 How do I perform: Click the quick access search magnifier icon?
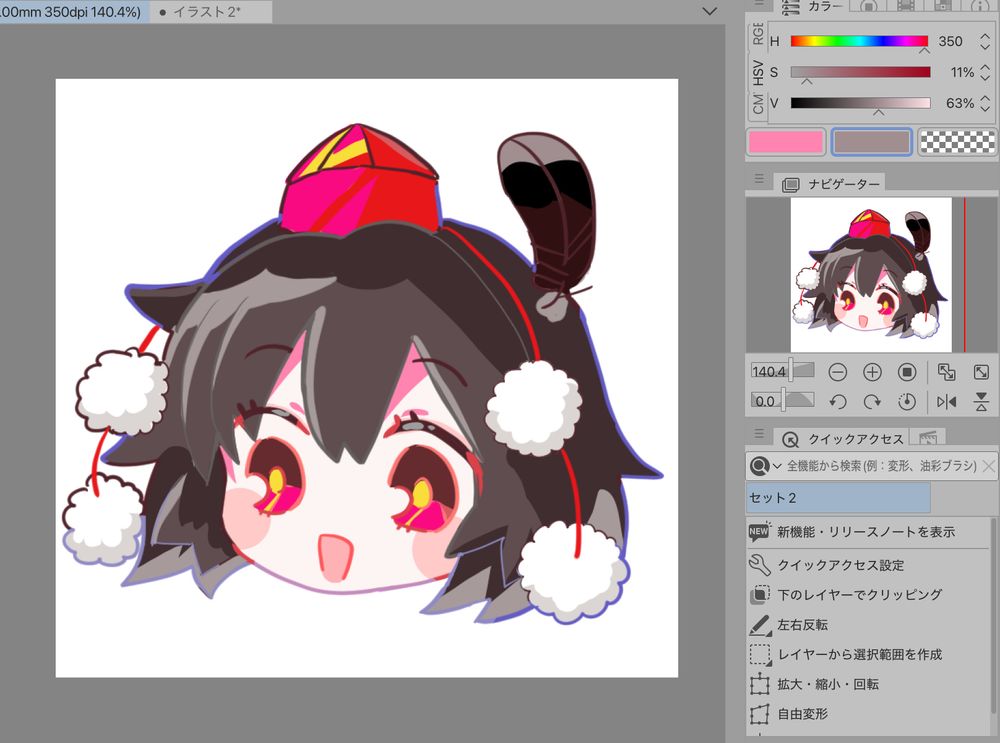pyautogui.click(x=760, y=466)
